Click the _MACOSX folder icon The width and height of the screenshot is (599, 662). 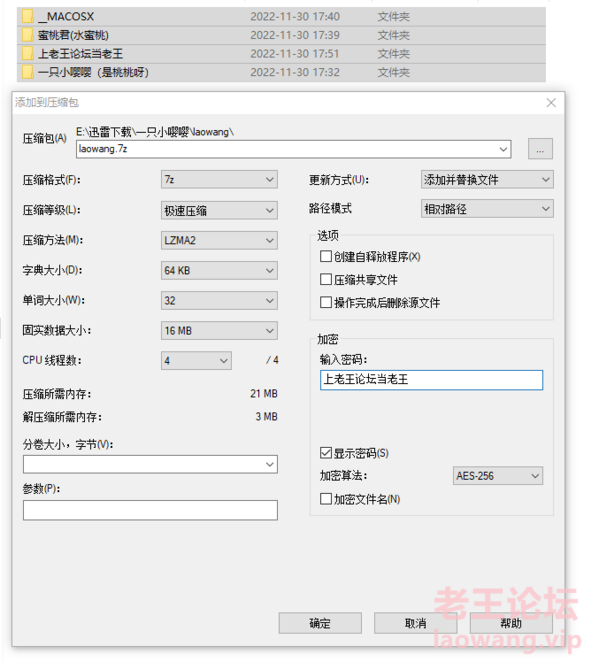tap(27, 16)
